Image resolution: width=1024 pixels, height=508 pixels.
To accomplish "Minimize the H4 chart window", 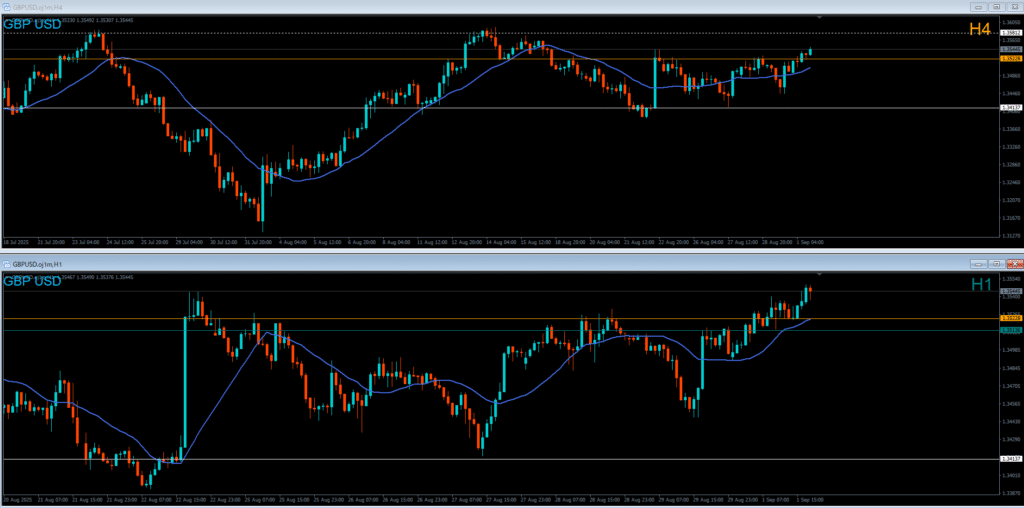I will point(979,6).
